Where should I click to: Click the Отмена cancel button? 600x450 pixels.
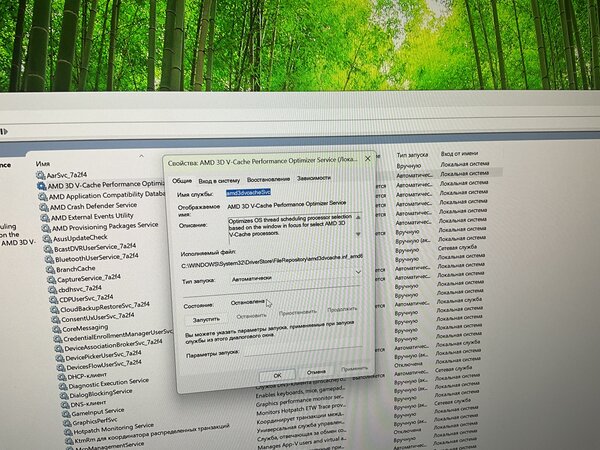(316, 372)
